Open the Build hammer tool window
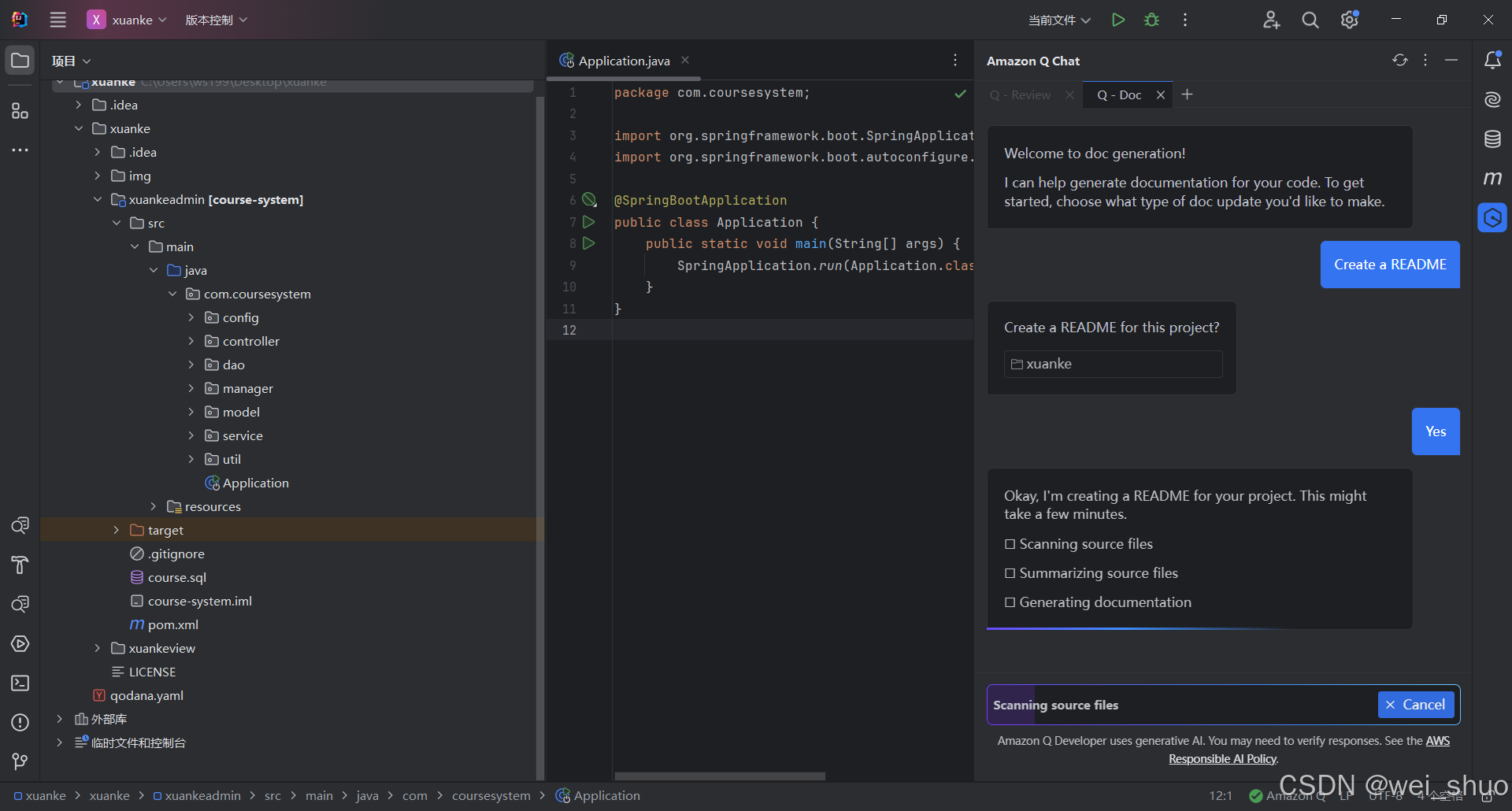The width and height of the screenshot is (1512, 811). point(20,565)
